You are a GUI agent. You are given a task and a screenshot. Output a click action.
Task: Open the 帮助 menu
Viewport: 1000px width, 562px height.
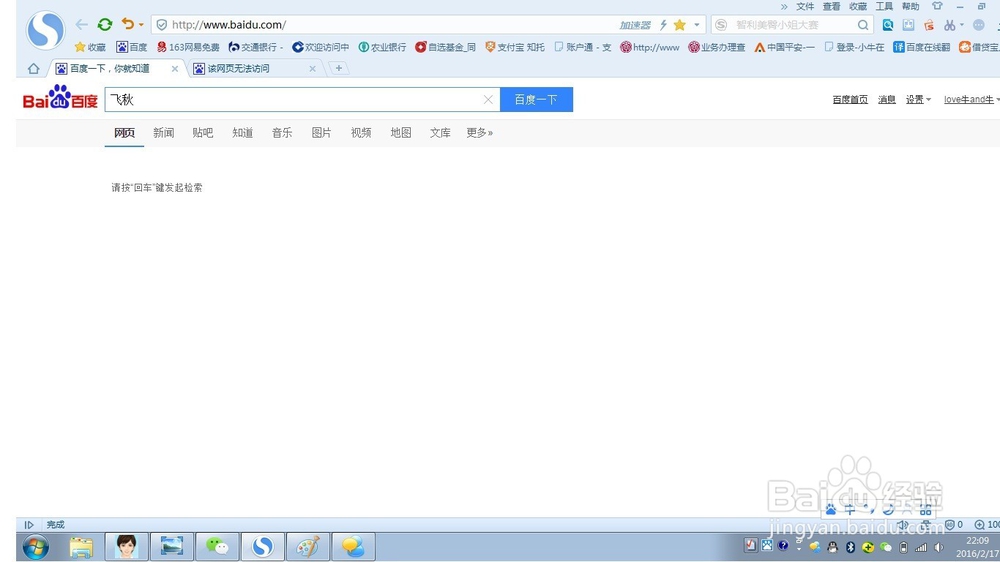point(910,6)
